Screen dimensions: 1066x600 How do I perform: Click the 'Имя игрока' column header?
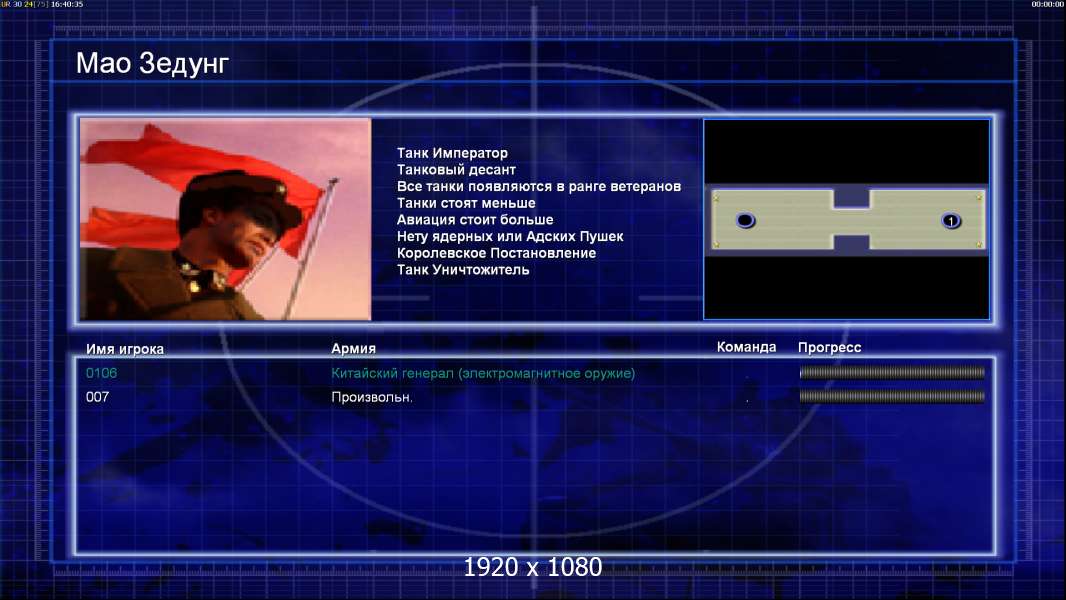point(125,349)
